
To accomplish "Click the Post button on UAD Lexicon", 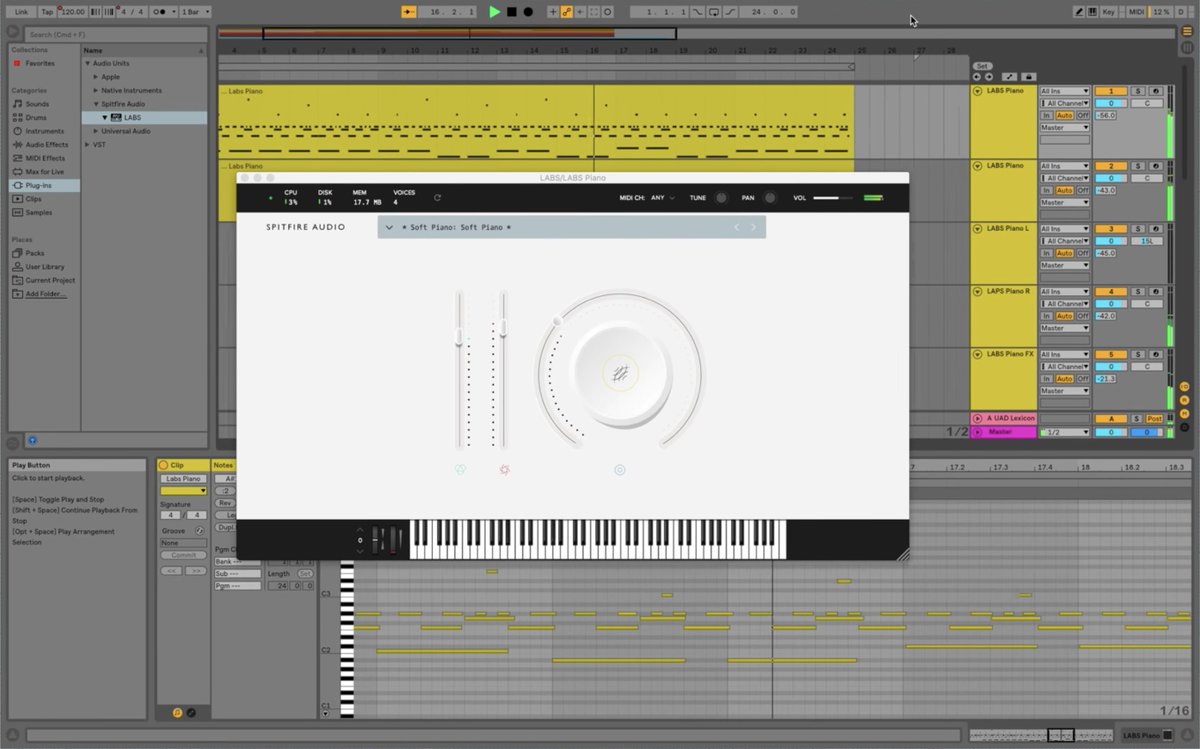I will 1154,419.
